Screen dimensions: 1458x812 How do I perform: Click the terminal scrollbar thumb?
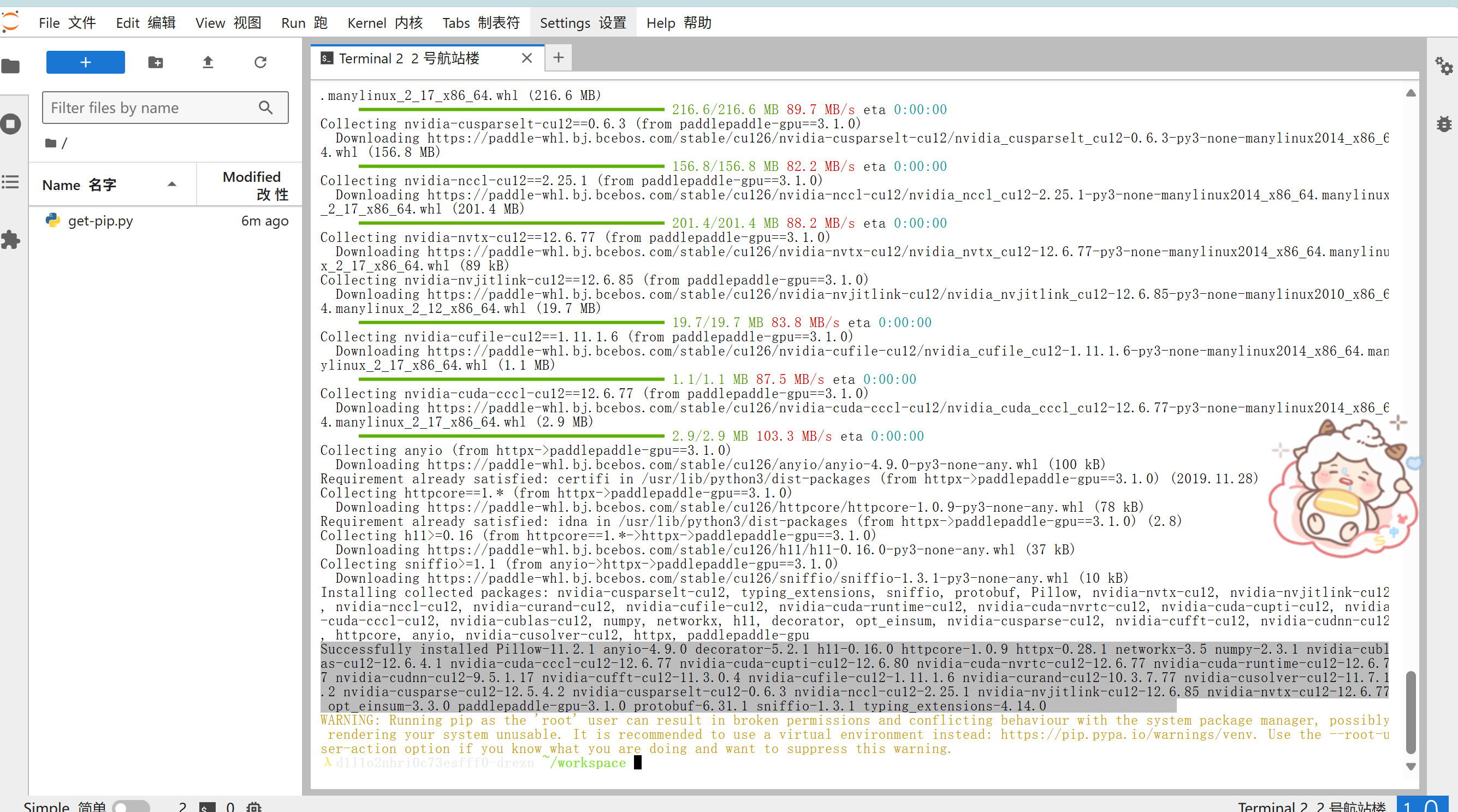coord(1410,712)
